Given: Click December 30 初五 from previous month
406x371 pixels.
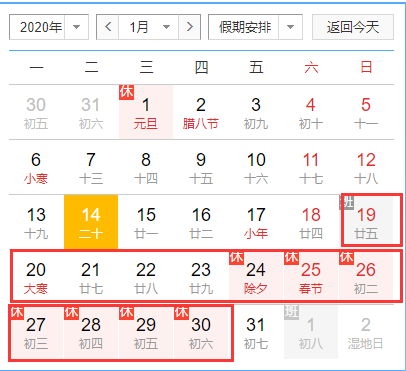Looking at the screenshot, I should (36, 112).
